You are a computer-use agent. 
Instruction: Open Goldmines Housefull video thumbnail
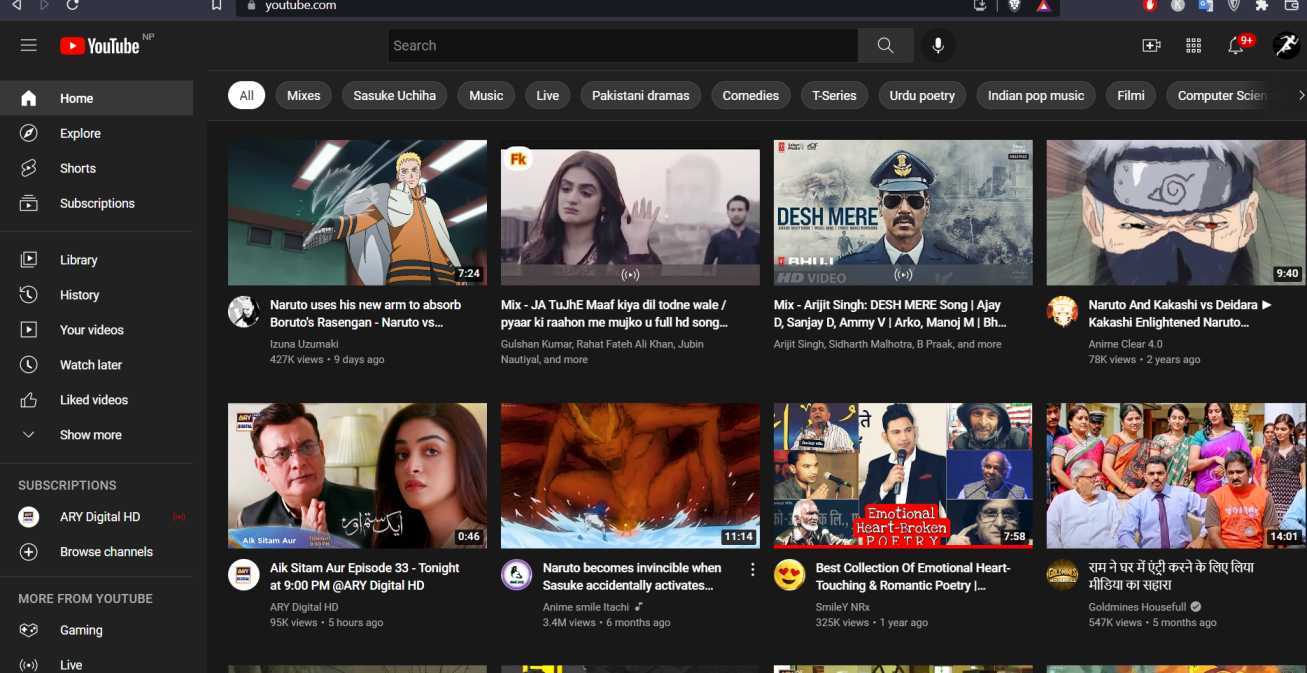(1176, 476)
